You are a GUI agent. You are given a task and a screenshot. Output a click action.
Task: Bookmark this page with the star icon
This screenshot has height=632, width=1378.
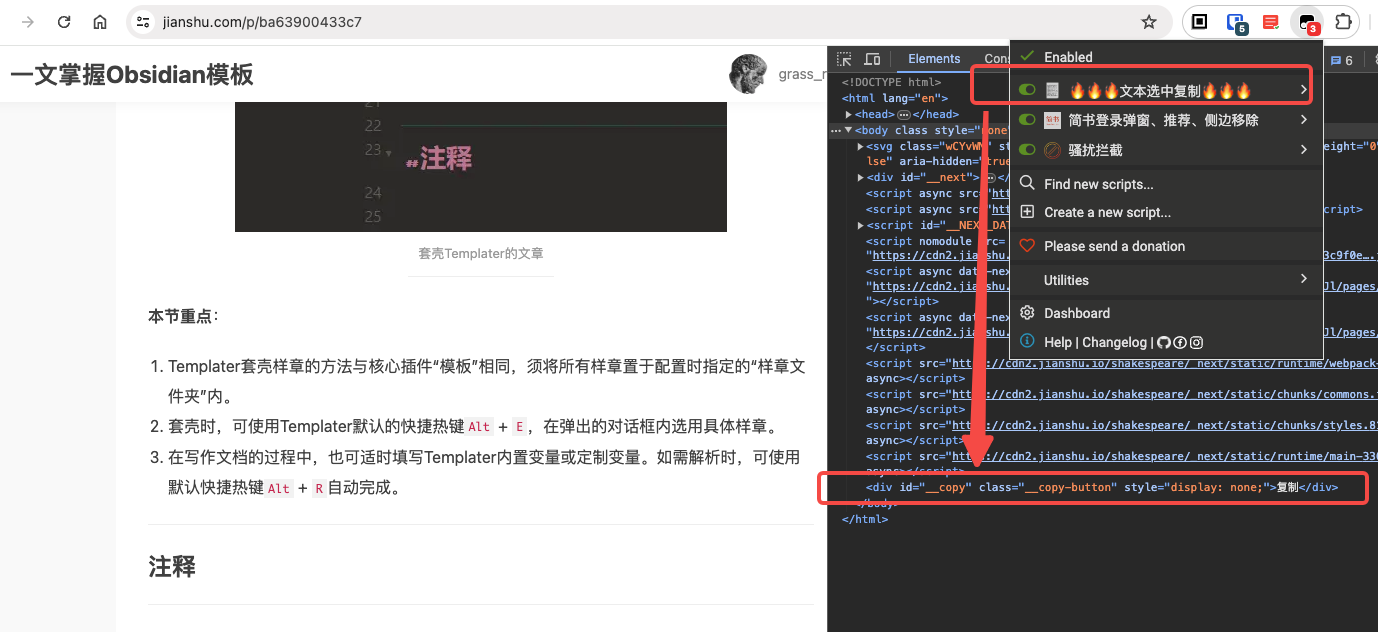pyautogui.click(x=1149, y=22)
